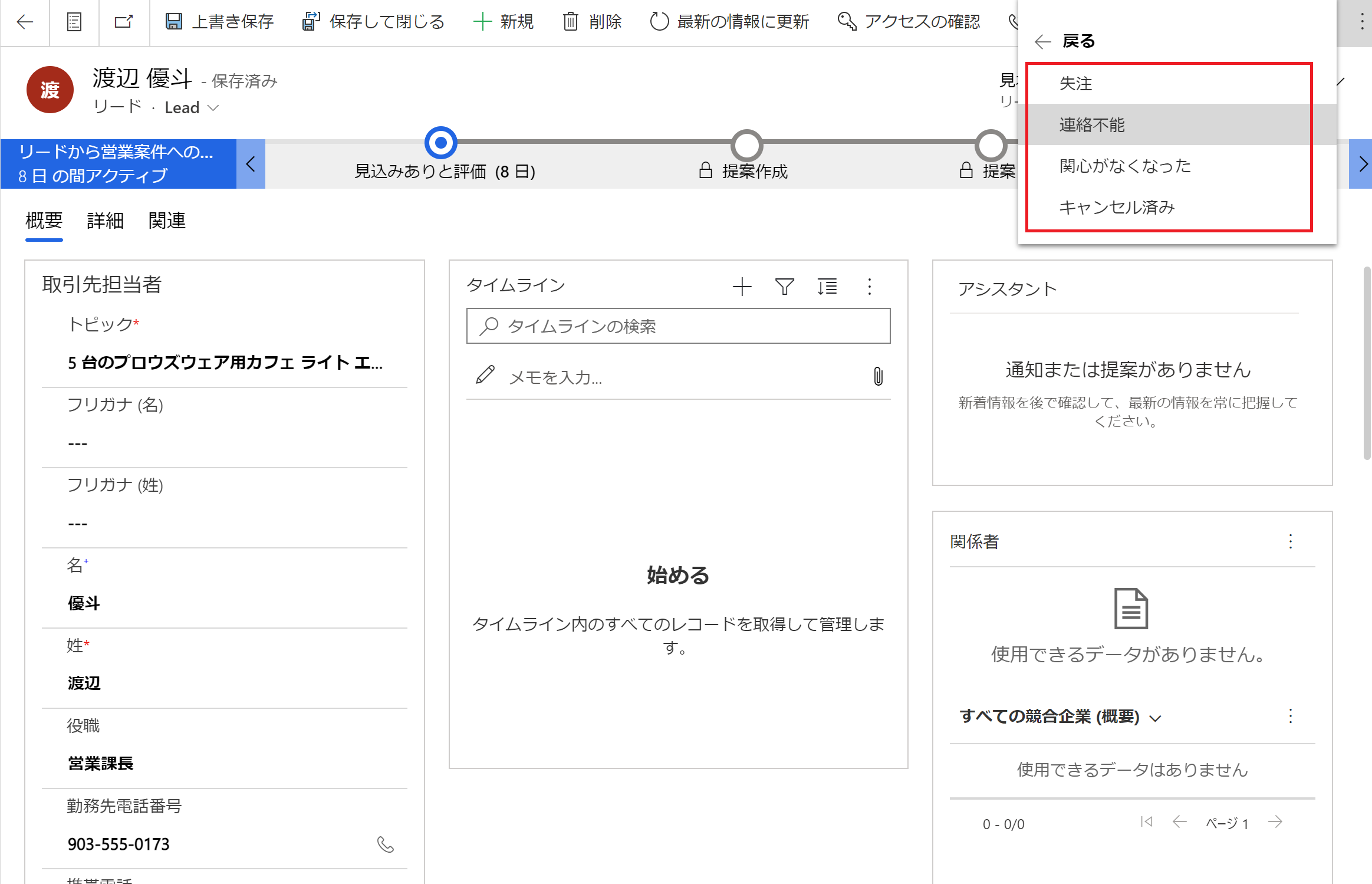
Task: Click 始める heading in timeline
Action: pyautogui.click(x=678, y=574)
